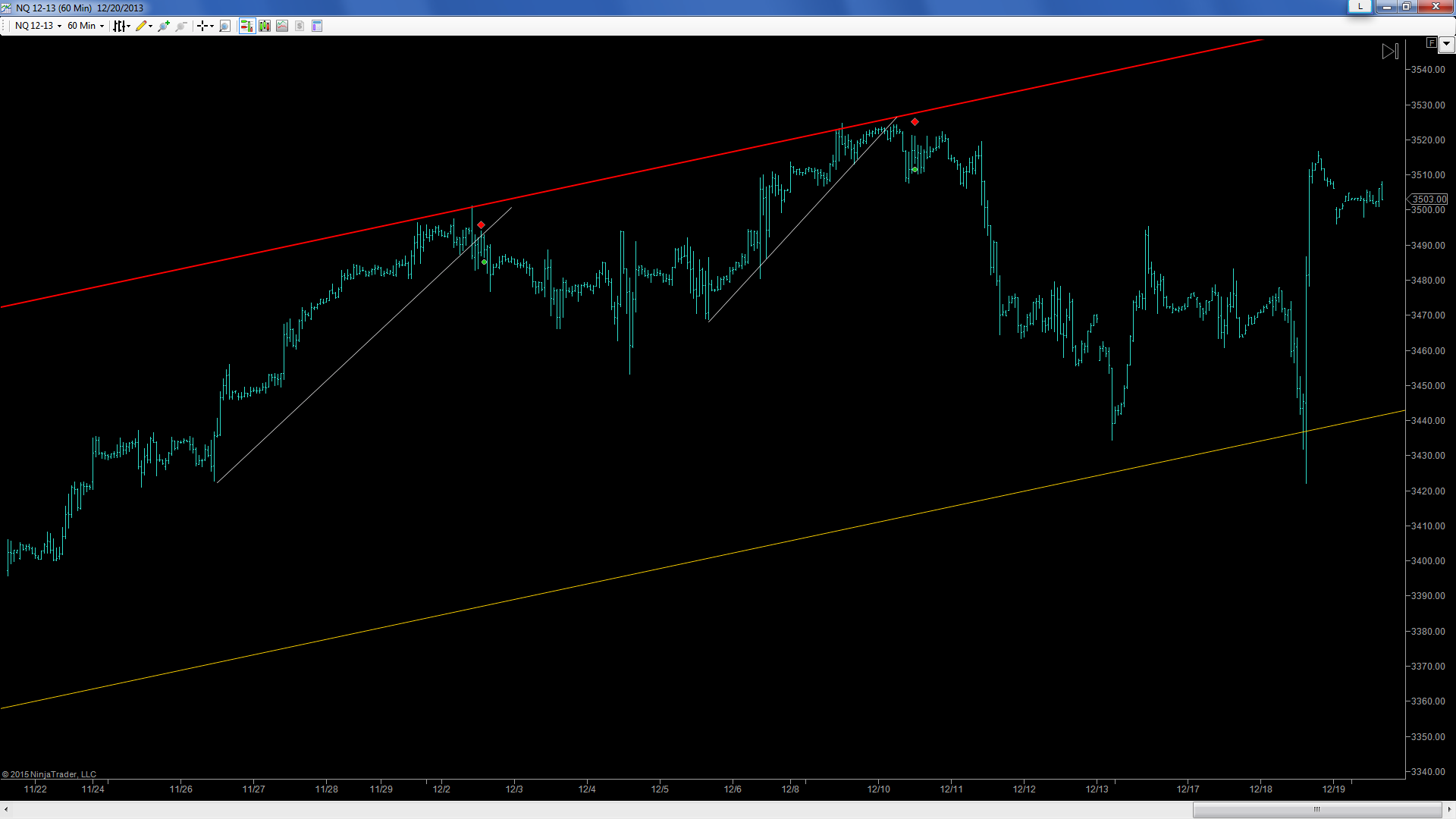Click the zoom out magnifier icon

(181, 26)
